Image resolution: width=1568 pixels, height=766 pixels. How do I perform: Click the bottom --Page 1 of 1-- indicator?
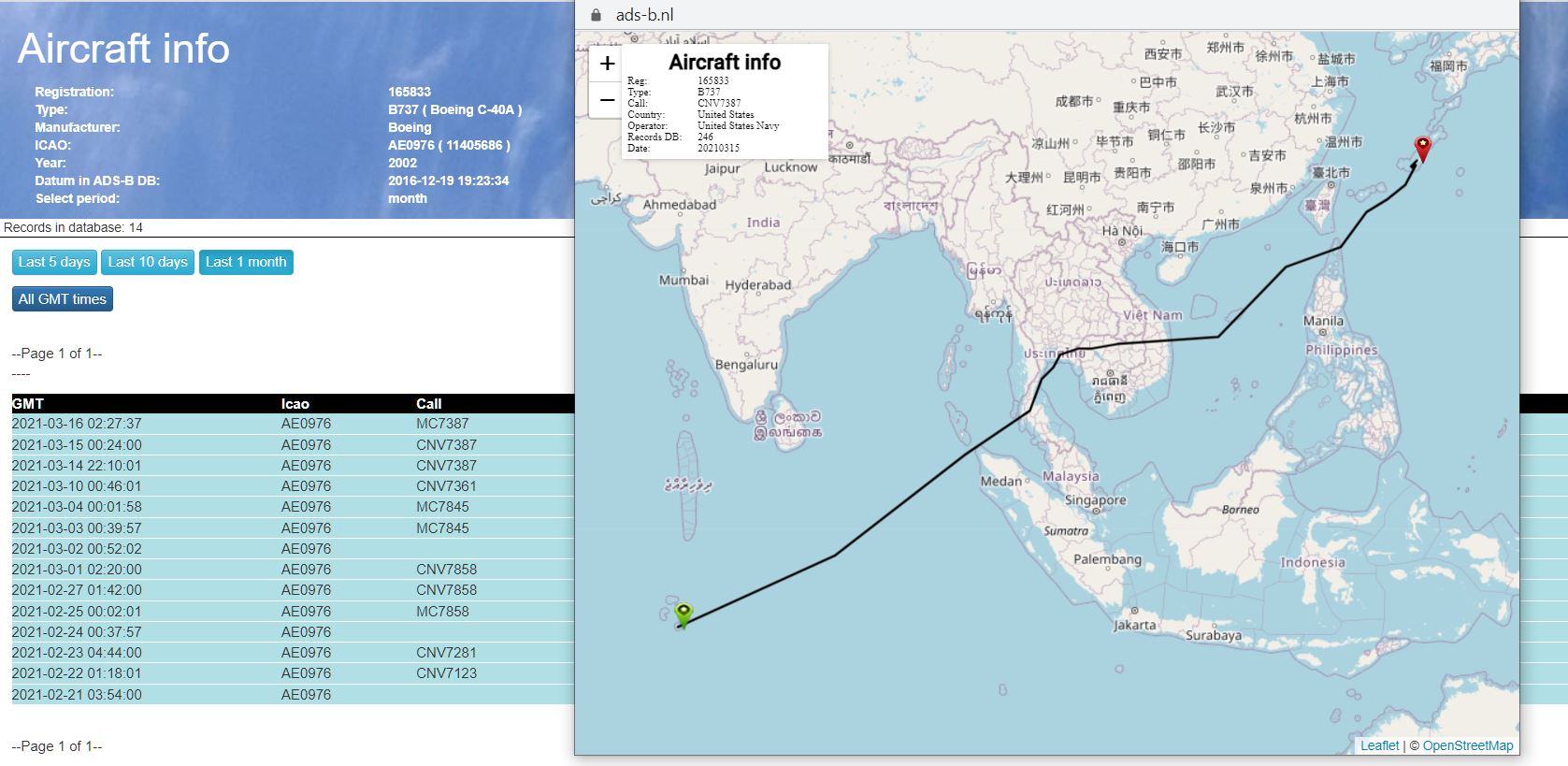point(57,746)
